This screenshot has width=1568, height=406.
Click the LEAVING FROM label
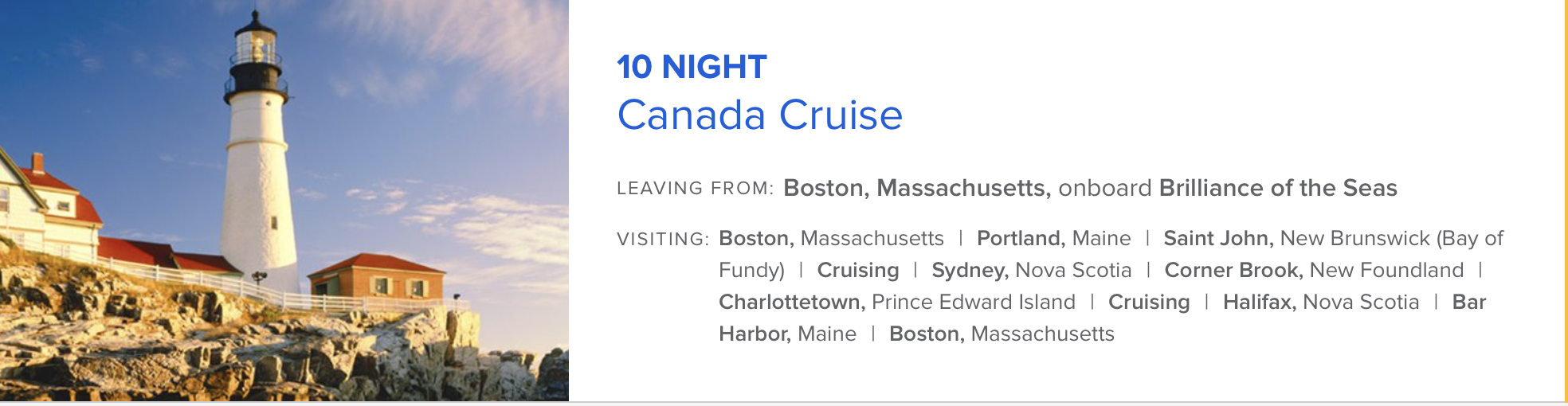[x=695, y=189]
